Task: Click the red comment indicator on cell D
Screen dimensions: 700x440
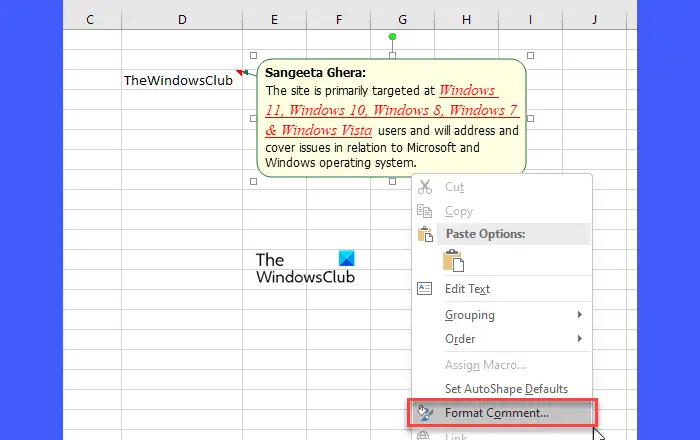Action: pos(239,72)
